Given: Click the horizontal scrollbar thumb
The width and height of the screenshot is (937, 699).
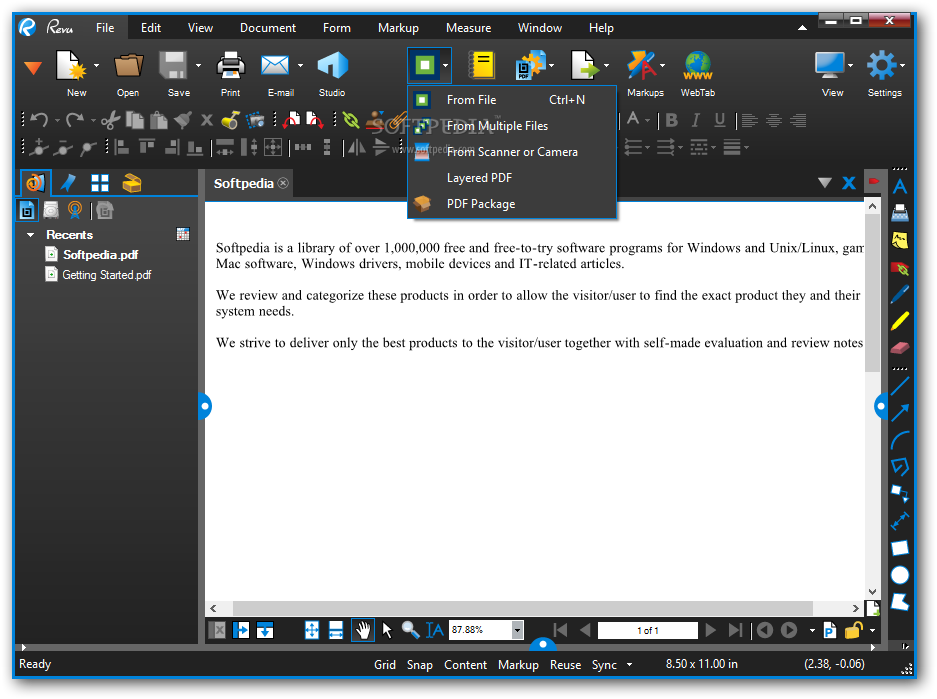Looking at the screenshot, I should point(522,608).
